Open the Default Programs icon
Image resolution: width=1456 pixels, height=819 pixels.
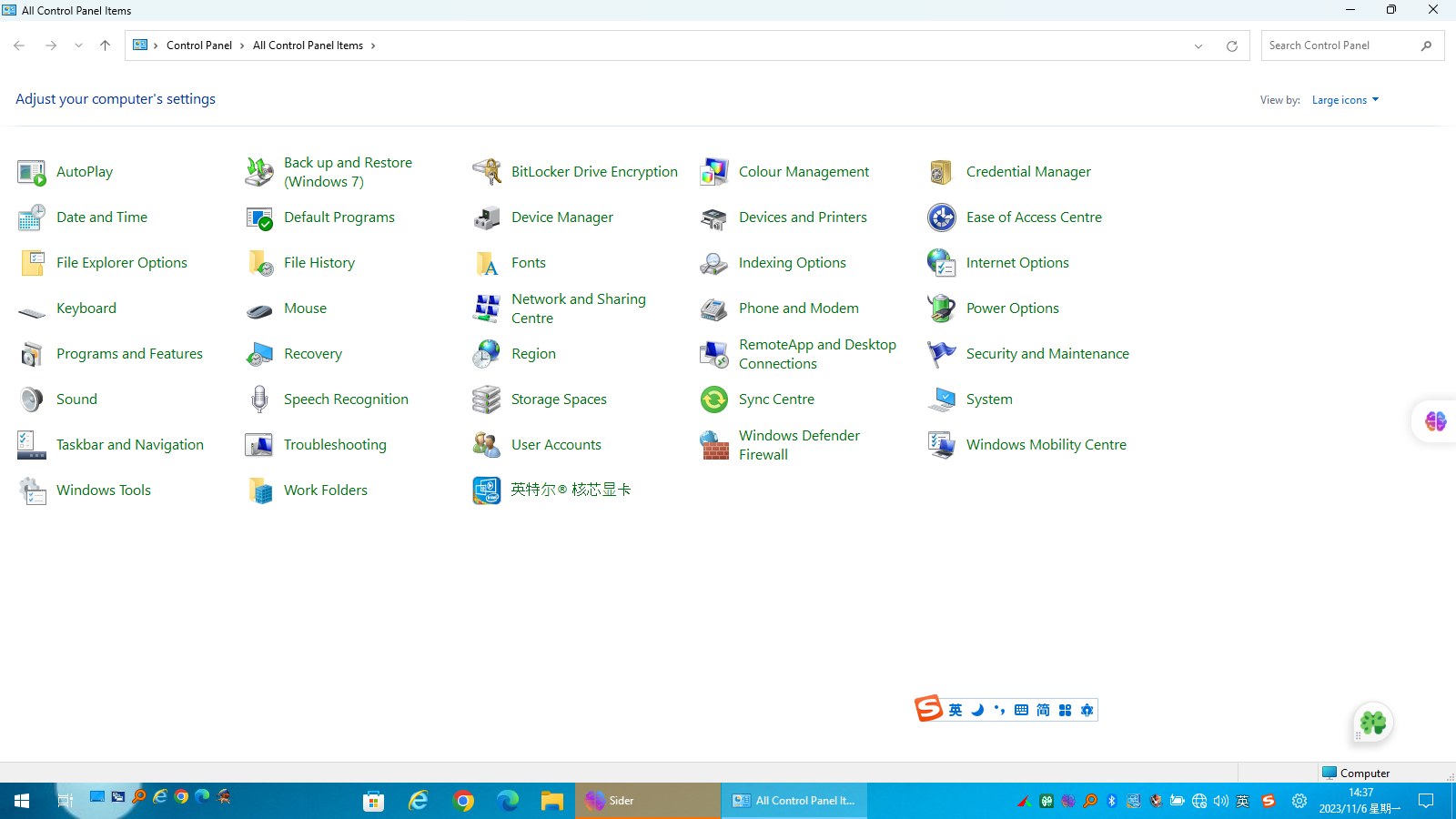coord(259,217)
